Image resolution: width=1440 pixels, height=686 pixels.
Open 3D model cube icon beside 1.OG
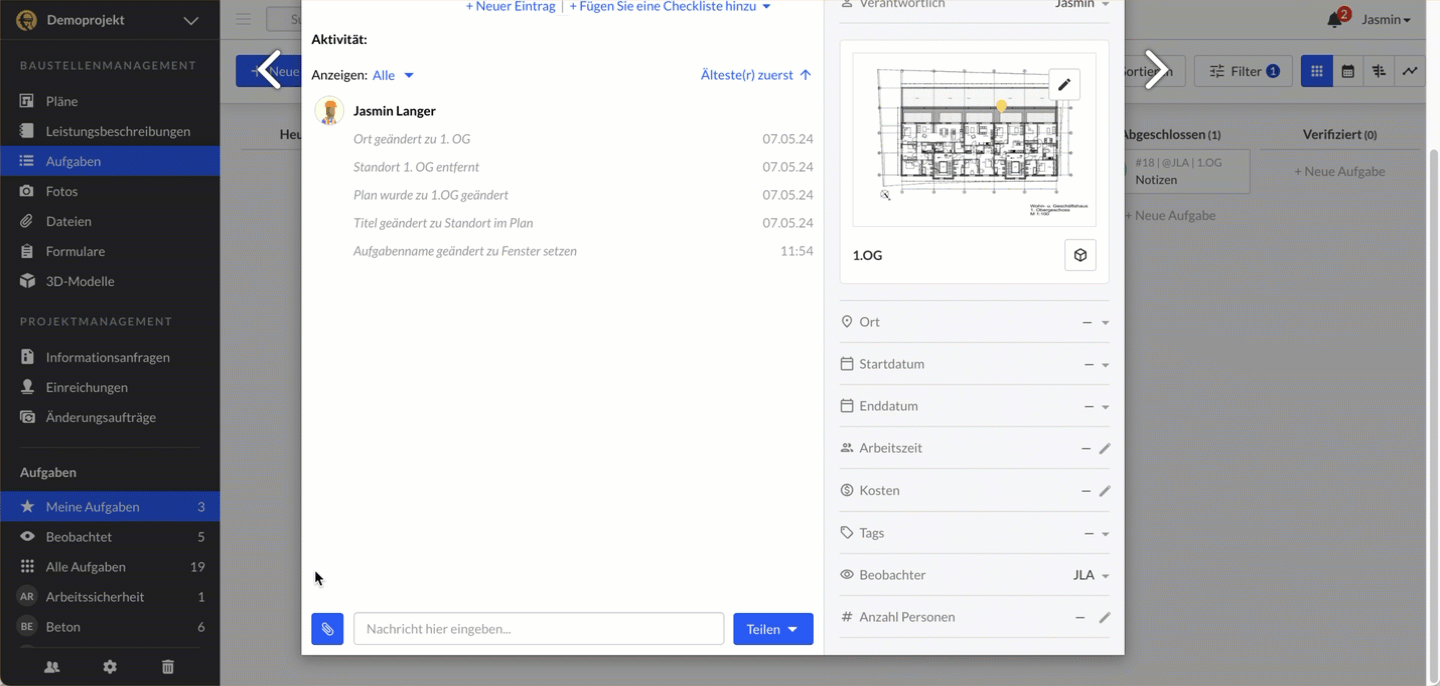(1080, 255)
